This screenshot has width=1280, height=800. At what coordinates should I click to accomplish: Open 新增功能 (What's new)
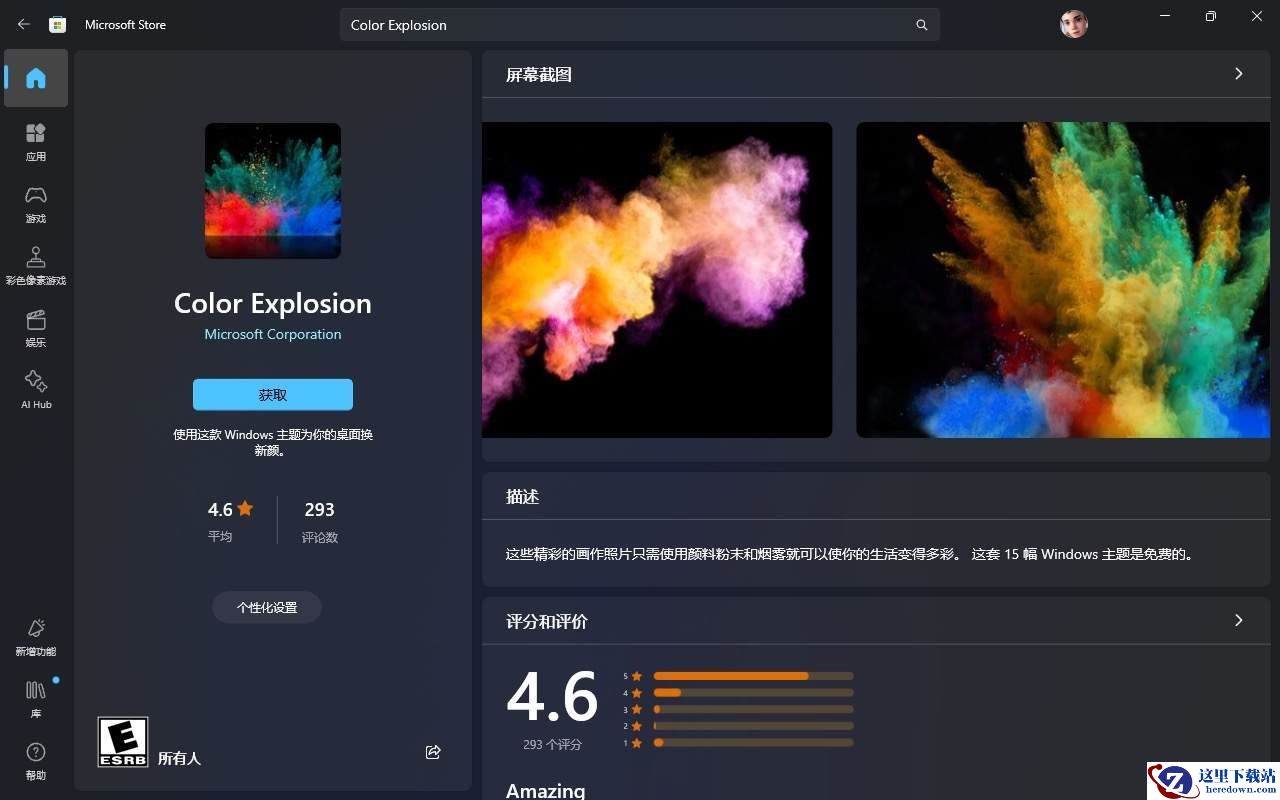[x=36, y=637]
